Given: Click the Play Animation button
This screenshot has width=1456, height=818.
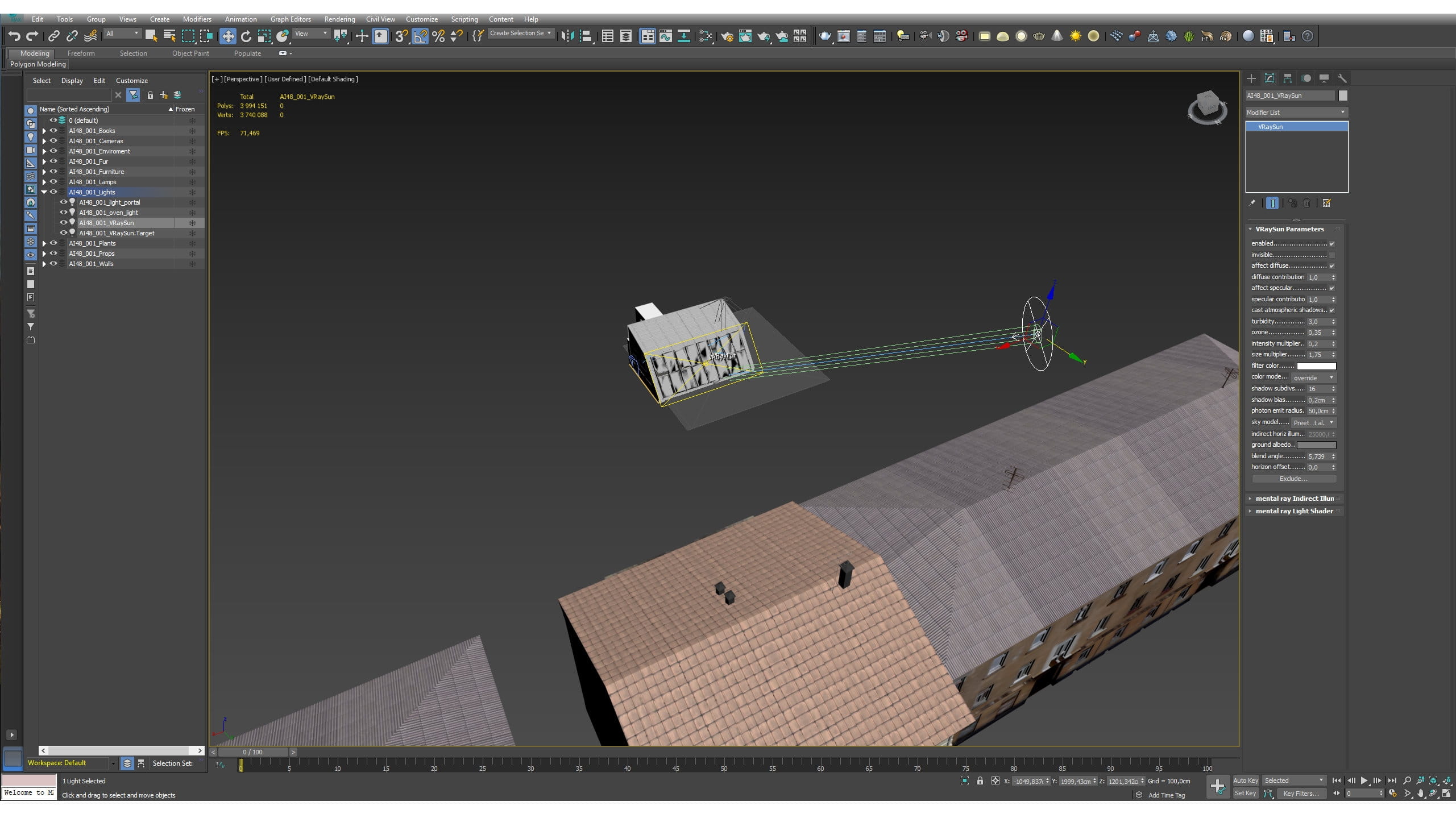Looking at the screenshot, I should click(x=1364, y=780).
